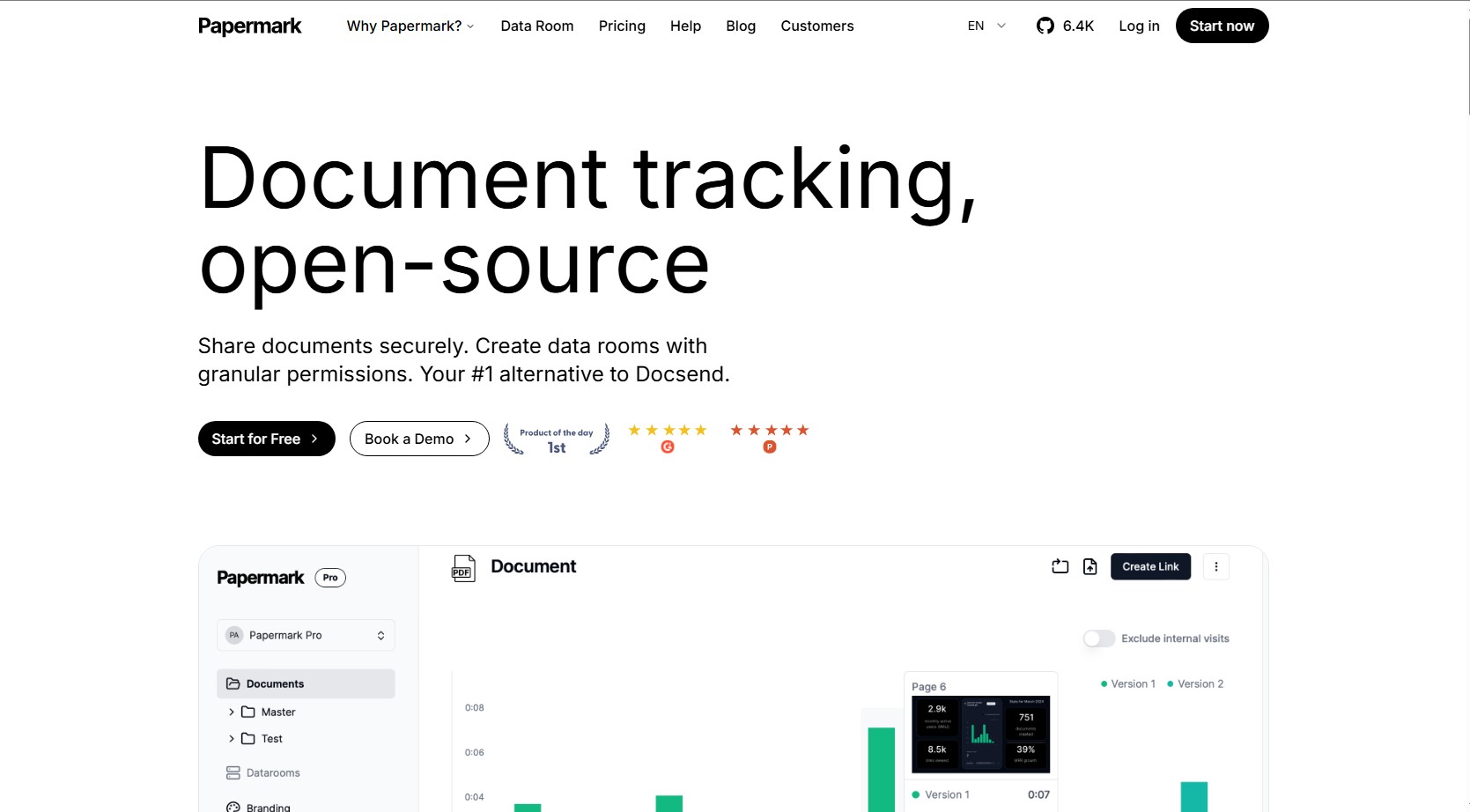Click the Master folder icon

[x=248, y=712]
